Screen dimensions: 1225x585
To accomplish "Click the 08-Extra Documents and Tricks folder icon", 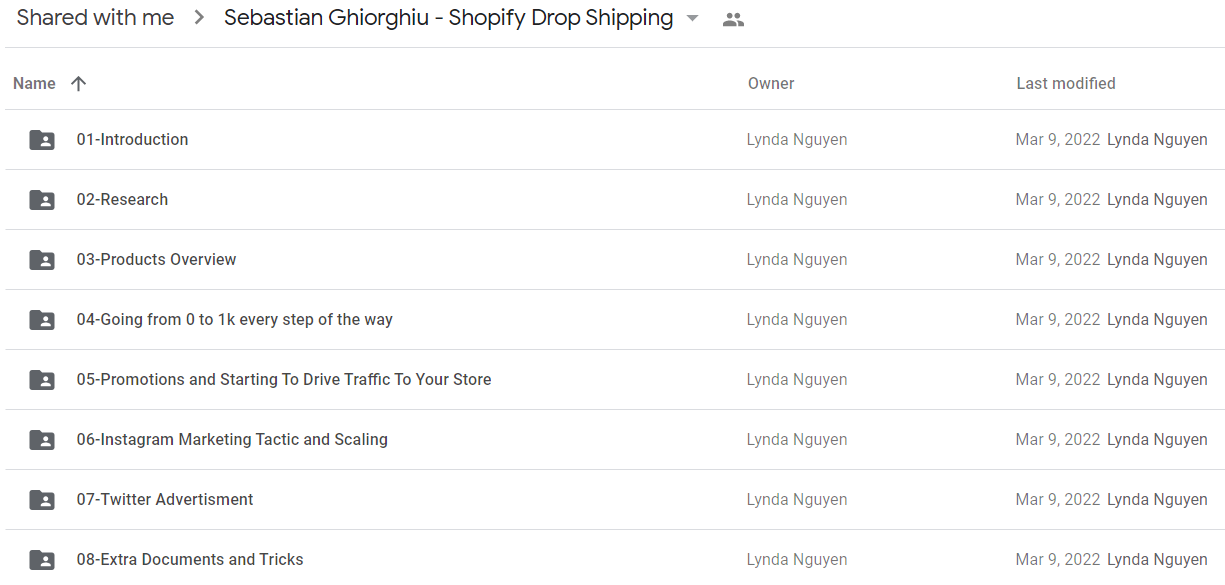I will click(42, 560).
